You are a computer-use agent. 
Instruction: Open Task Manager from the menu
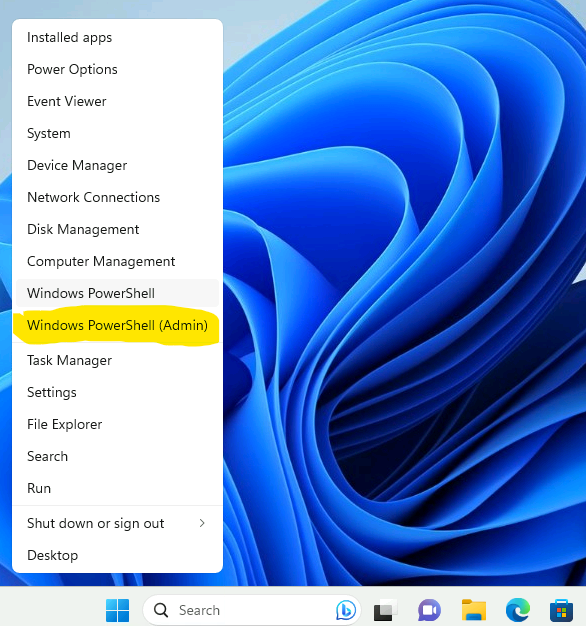pyautogui.click(x=117, y=360)
